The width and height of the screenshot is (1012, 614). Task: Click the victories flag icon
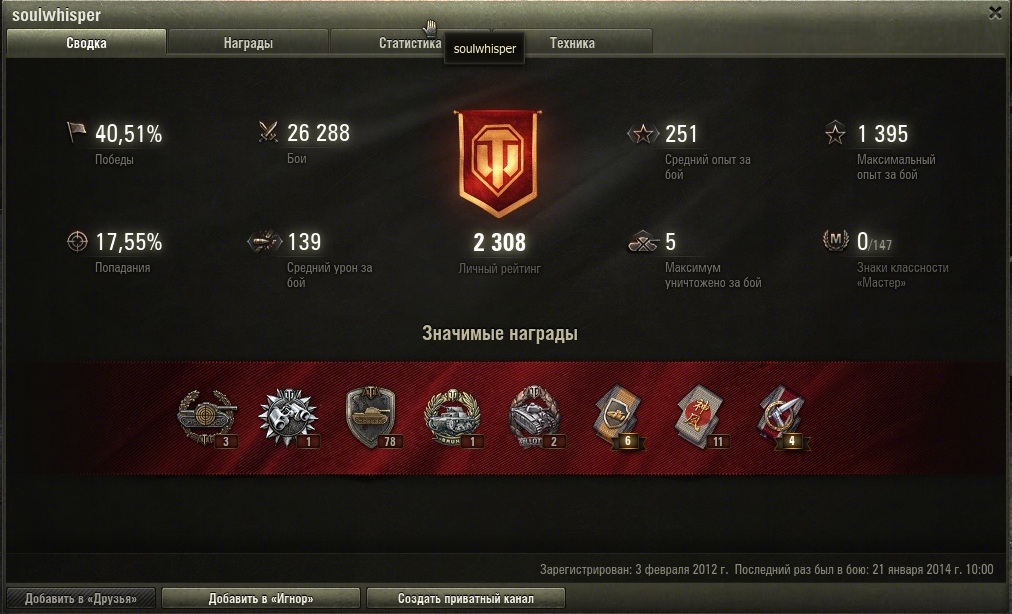[76, 132]
